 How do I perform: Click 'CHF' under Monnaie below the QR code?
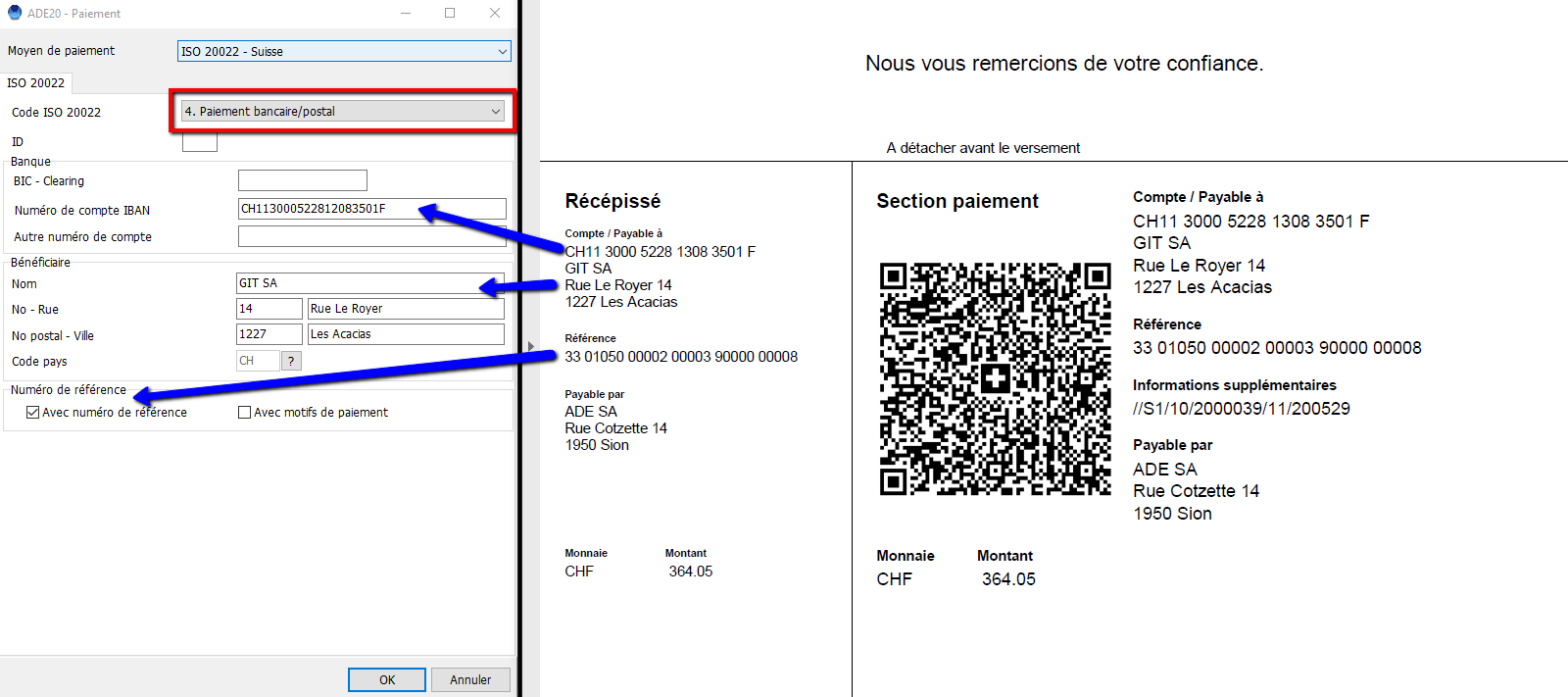point(894,579)
